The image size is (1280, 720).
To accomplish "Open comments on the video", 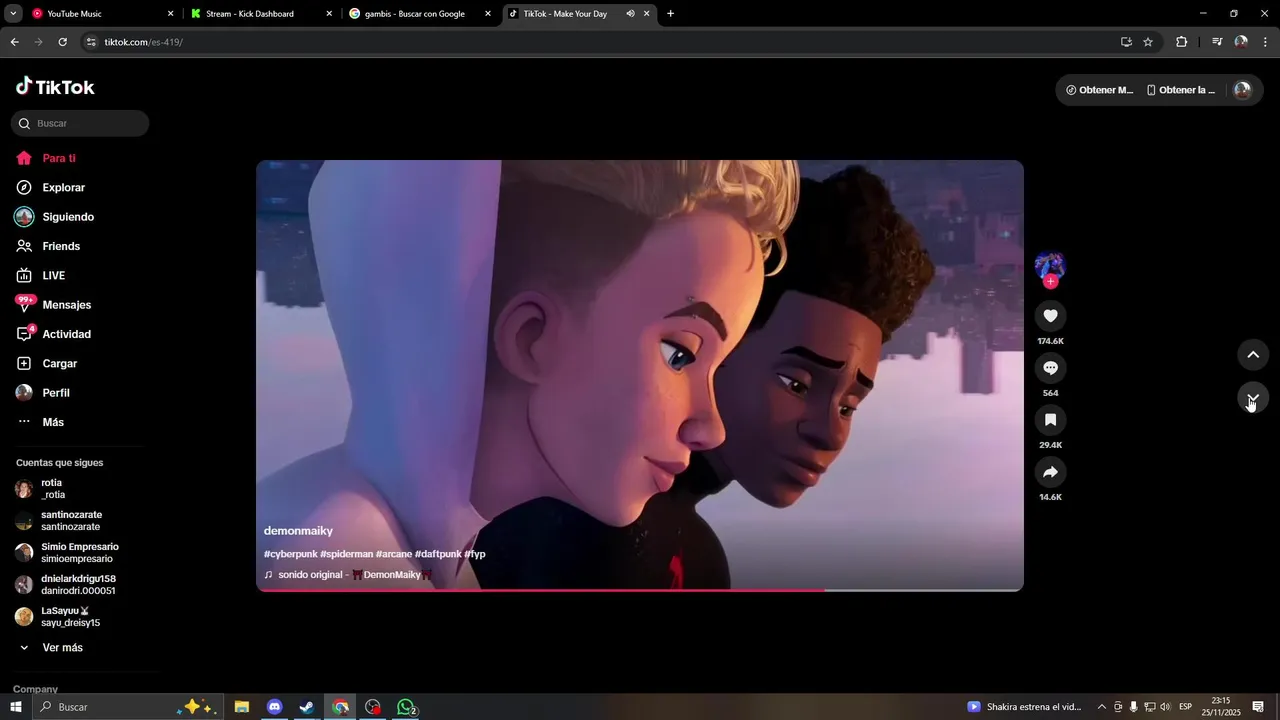I will pos(1050,368).
